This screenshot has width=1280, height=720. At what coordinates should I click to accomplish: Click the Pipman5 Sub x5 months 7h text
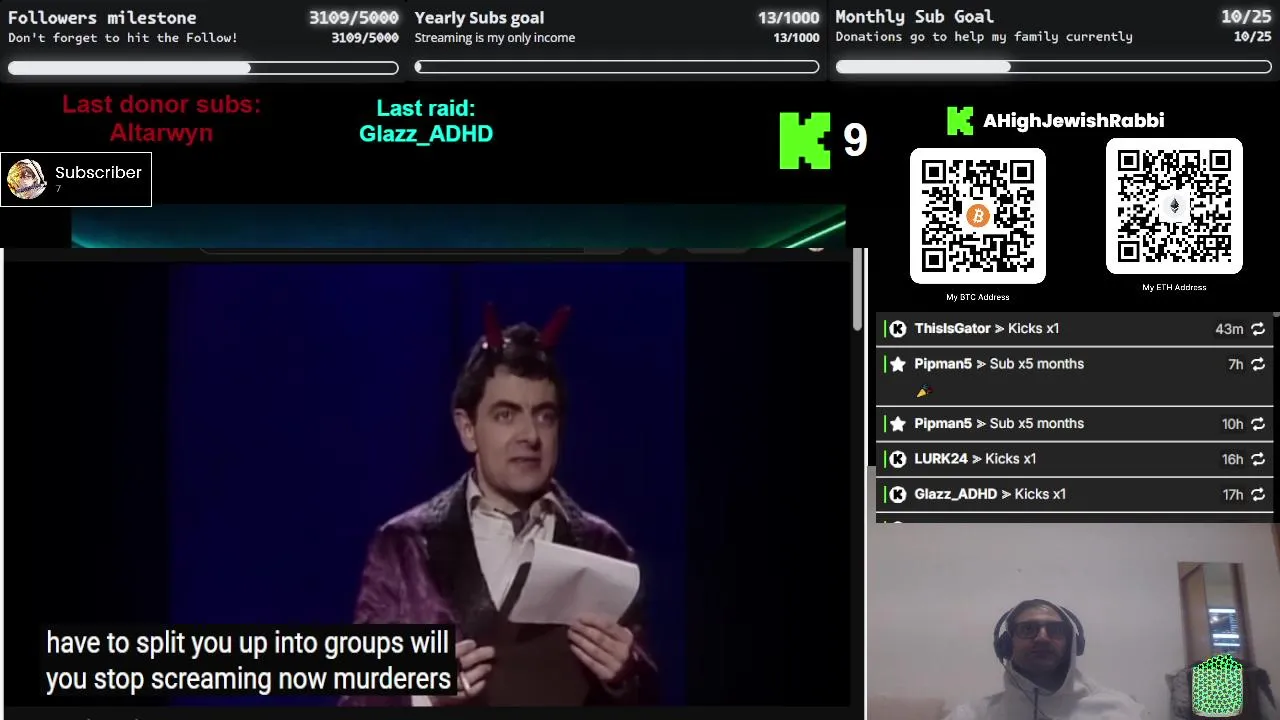(x=999, y=364)
